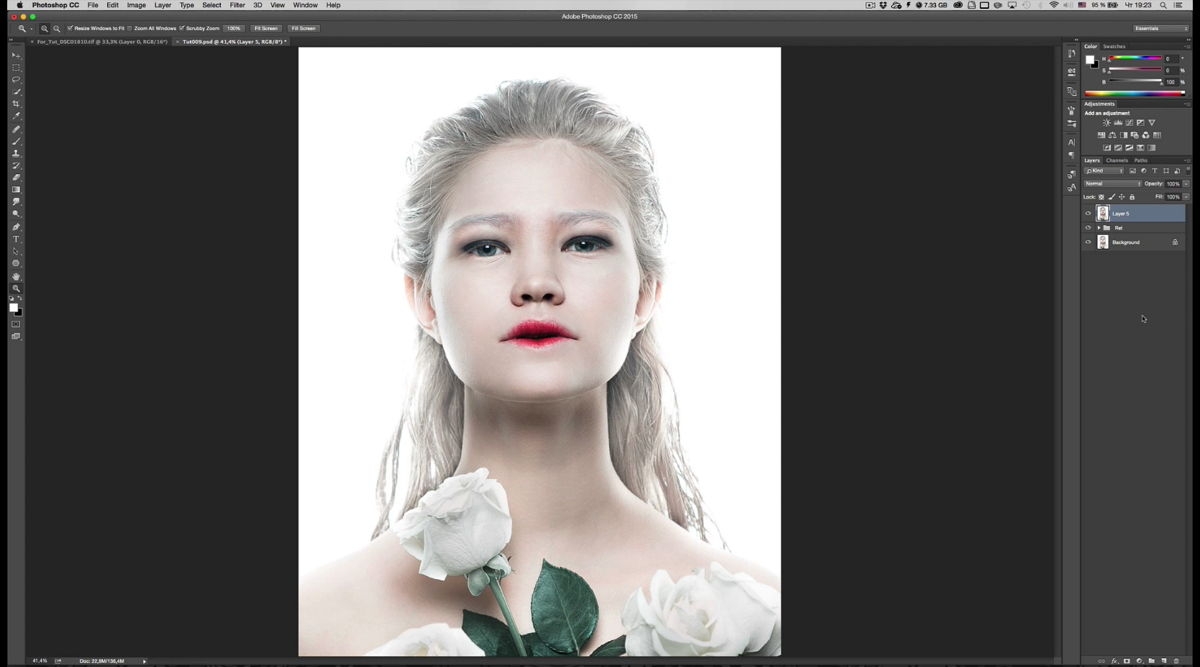1200x667 pixels.
Task: Click the Wi-Fi icon in the menu bar
Action: 1053,5
